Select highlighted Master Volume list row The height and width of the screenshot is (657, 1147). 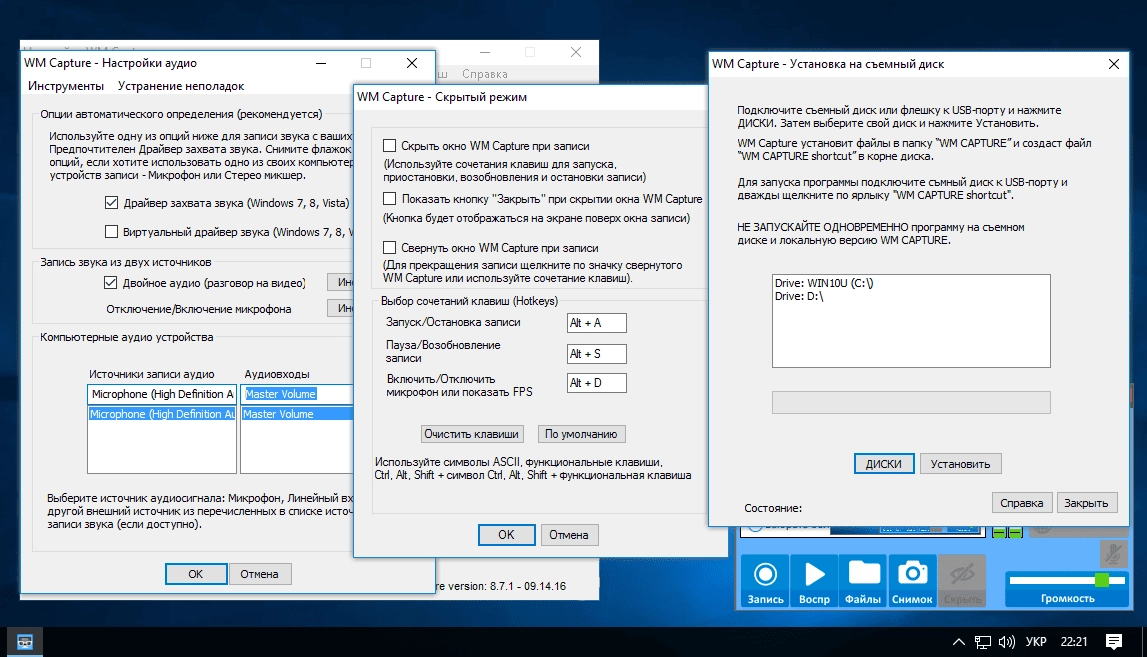click(296, 414)
